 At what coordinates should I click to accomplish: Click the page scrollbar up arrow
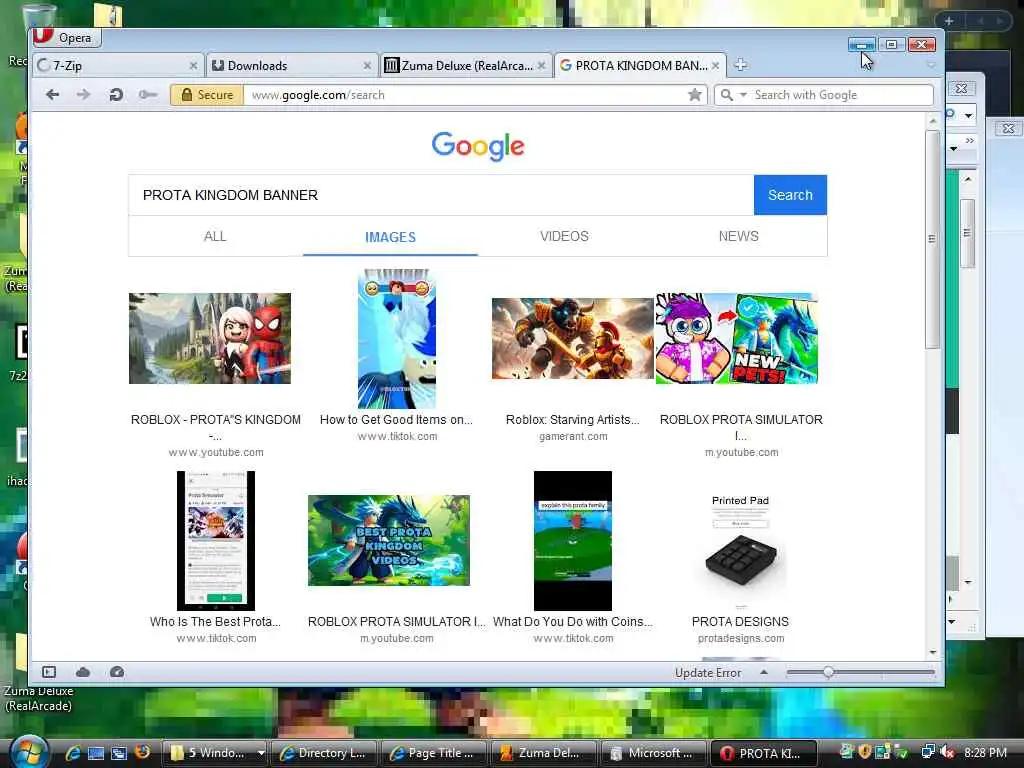pyautogui.click(x=933, y=121)
